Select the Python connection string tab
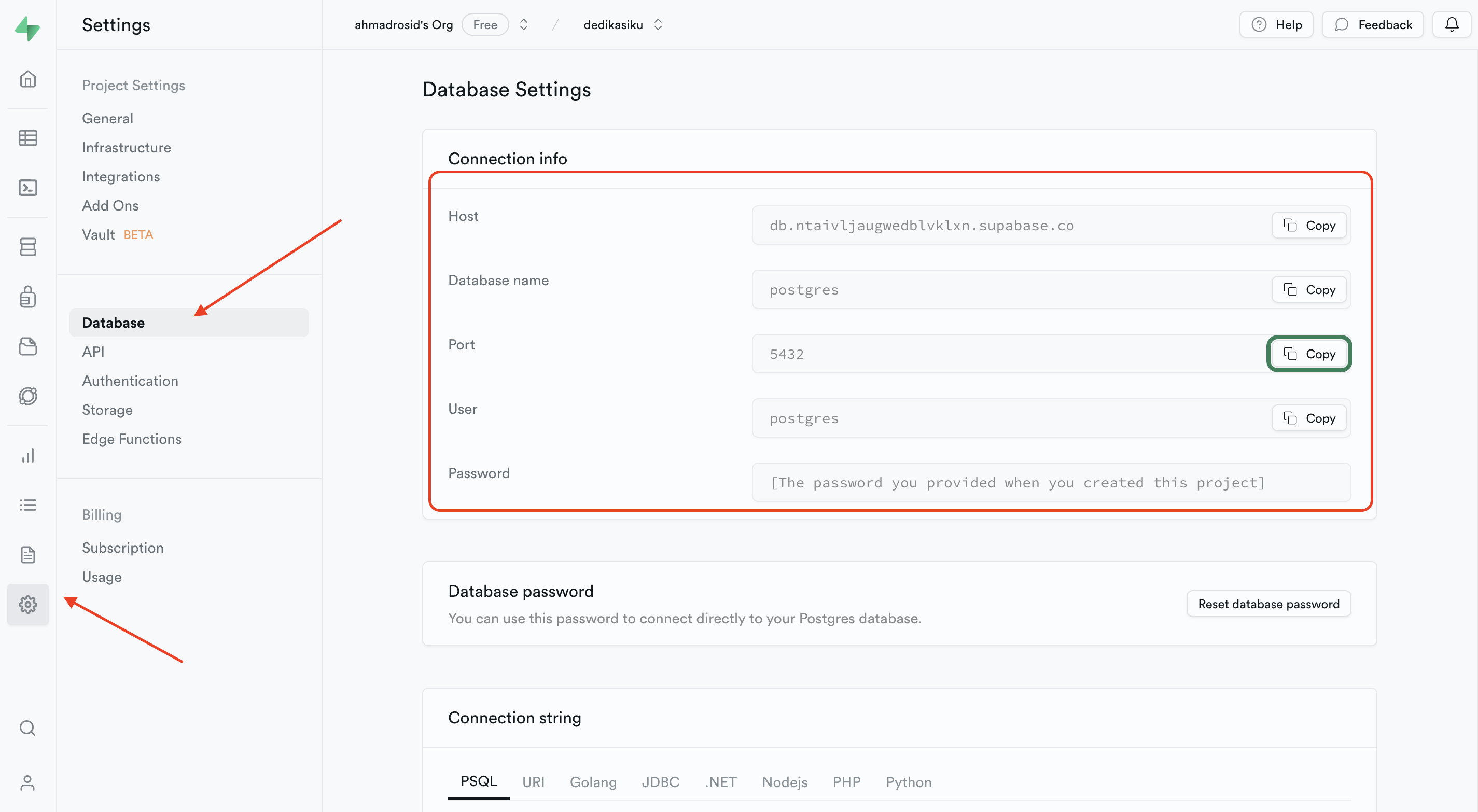This screenshot has height=812, width=1478. (908, 781)
